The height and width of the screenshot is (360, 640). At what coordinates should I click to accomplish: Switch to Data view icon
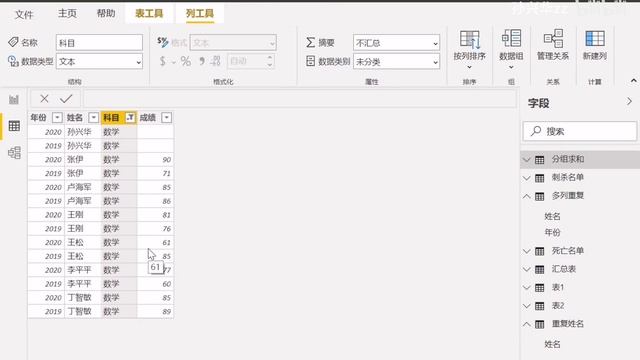(x=14, y=126)
